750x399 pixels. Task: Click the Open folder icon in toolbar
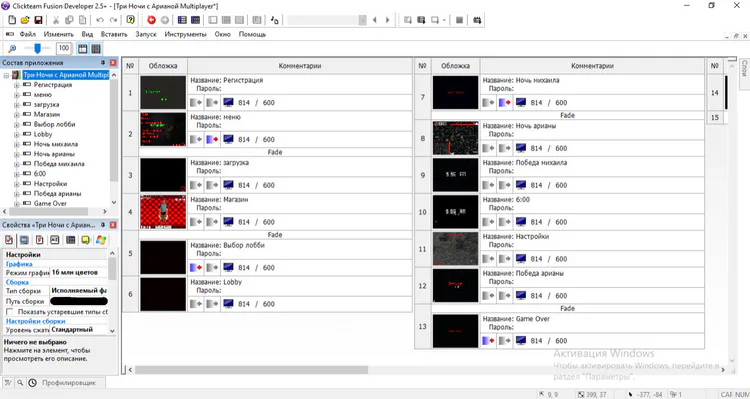(25, 20)
